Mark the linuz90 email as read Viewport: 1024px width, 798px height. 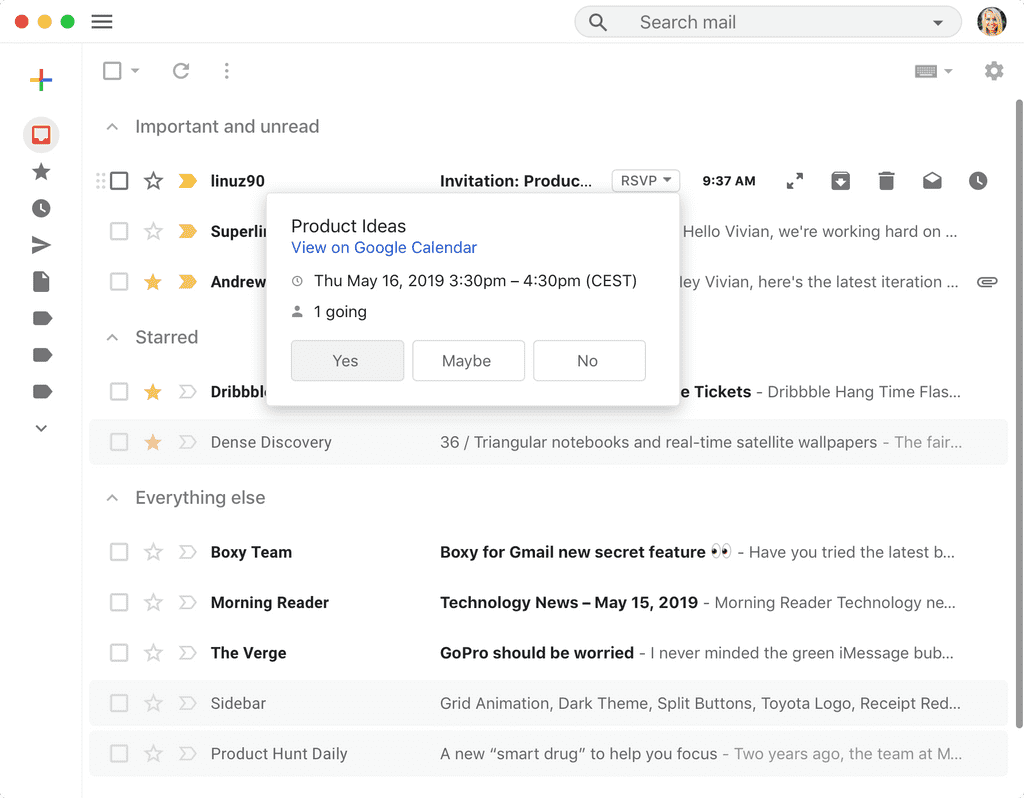(x=932, y=181)
